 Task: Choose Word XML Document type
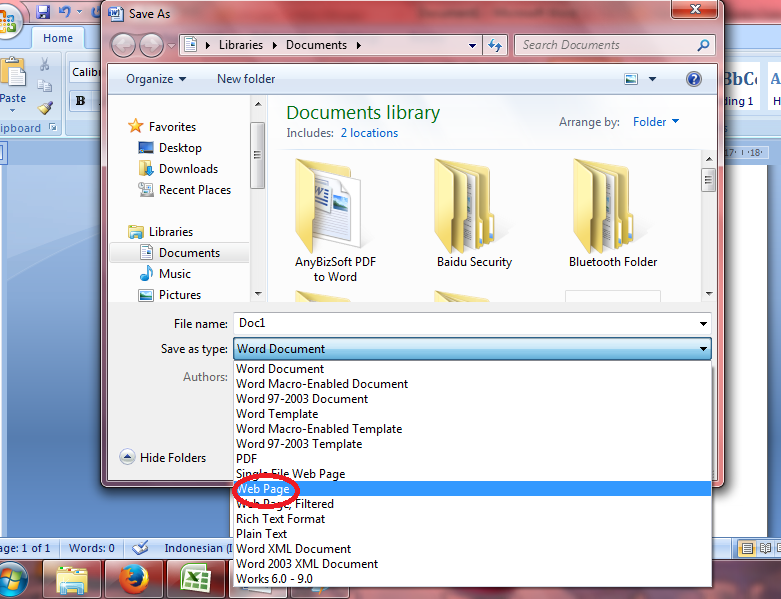[x=473, y=549]
